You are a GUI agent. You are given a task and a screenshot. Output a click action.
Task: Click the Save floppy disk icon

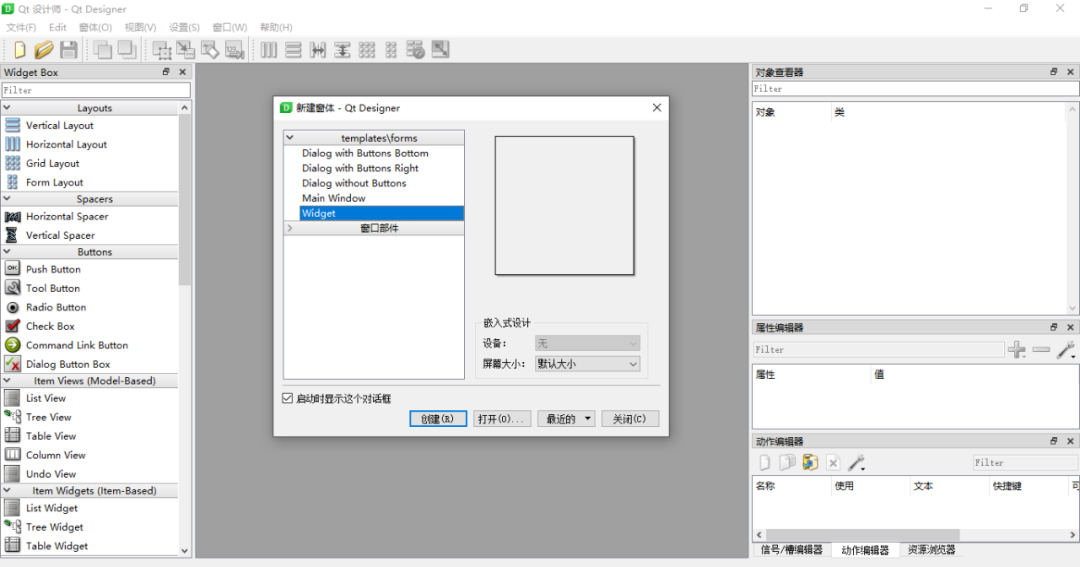68,50
